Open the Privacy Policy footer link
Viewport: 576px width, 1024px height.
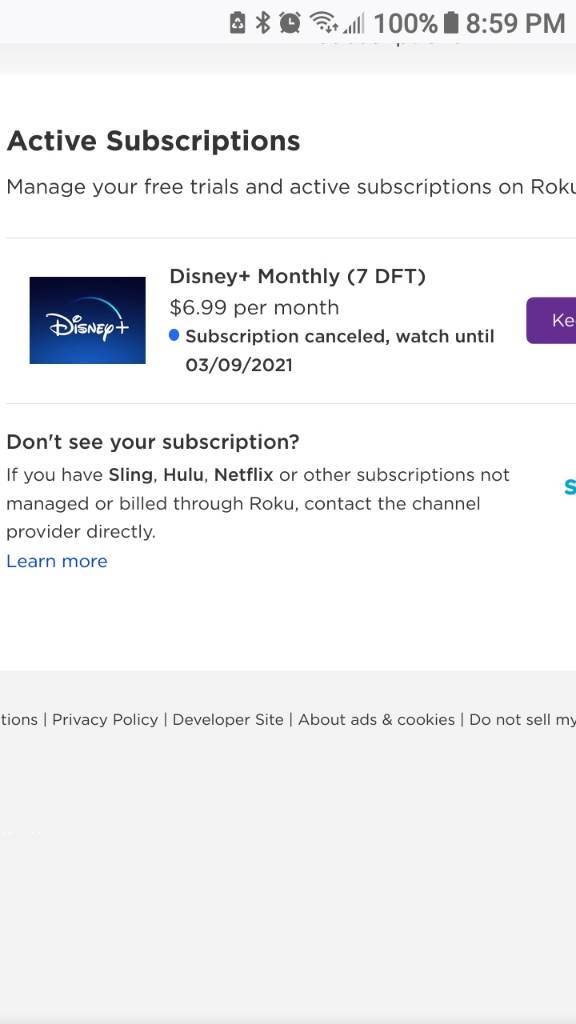[x=105, y=720]
